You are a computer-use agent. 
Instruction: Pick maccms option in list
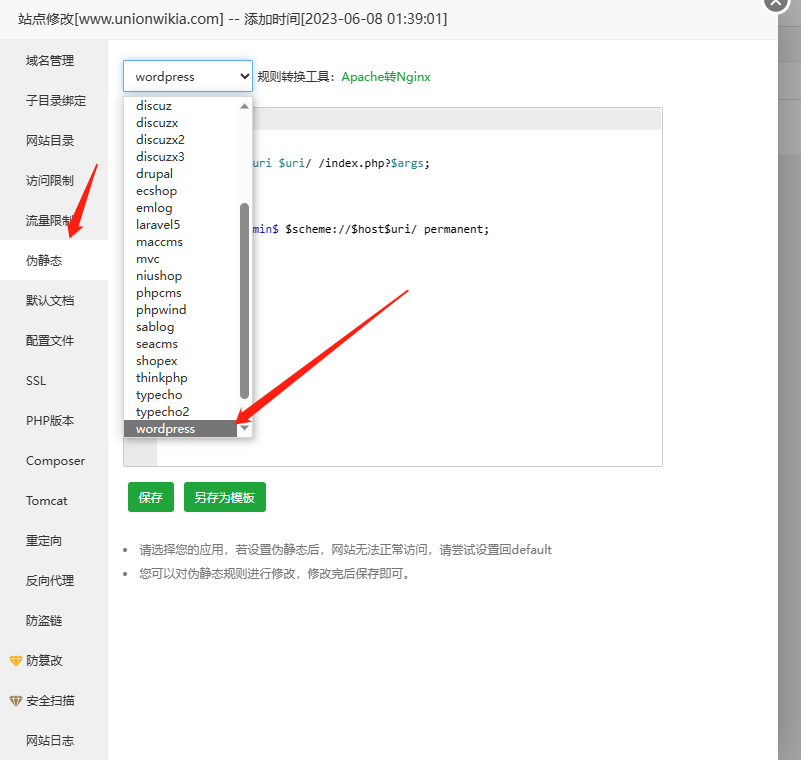click(181, 242)
